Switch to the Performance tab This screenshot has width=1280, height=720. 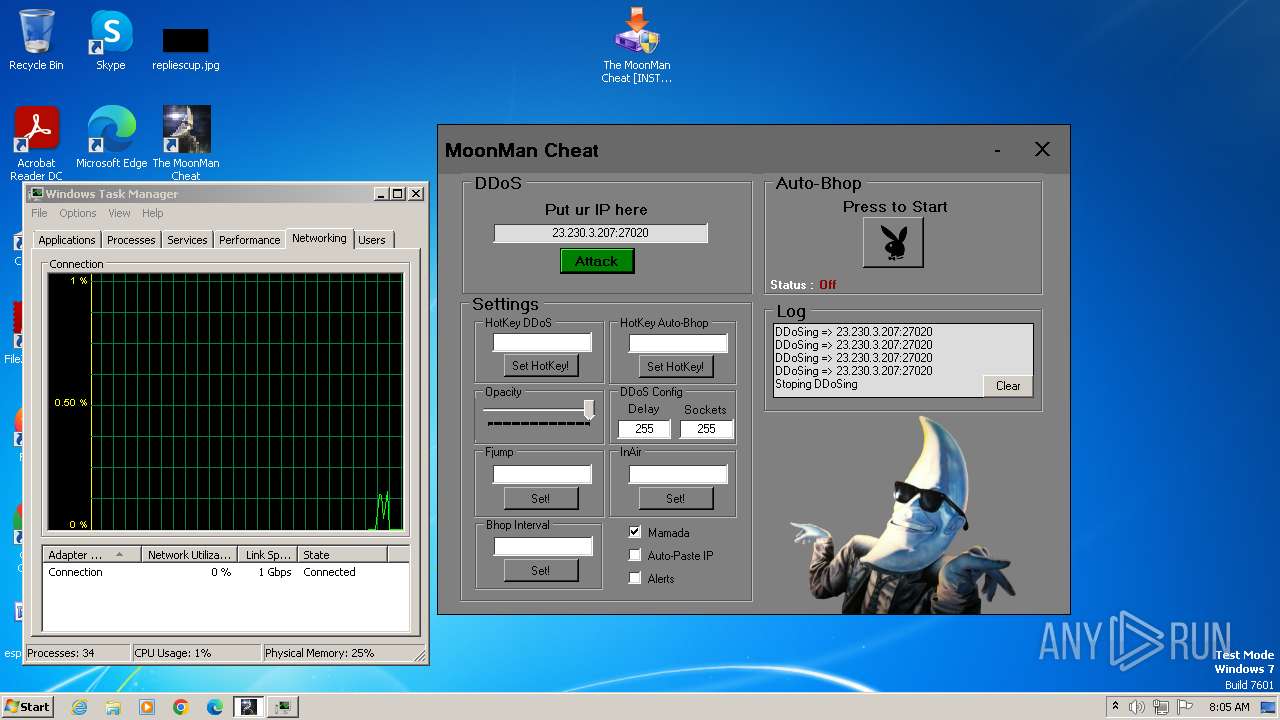[x=249, y=240]
